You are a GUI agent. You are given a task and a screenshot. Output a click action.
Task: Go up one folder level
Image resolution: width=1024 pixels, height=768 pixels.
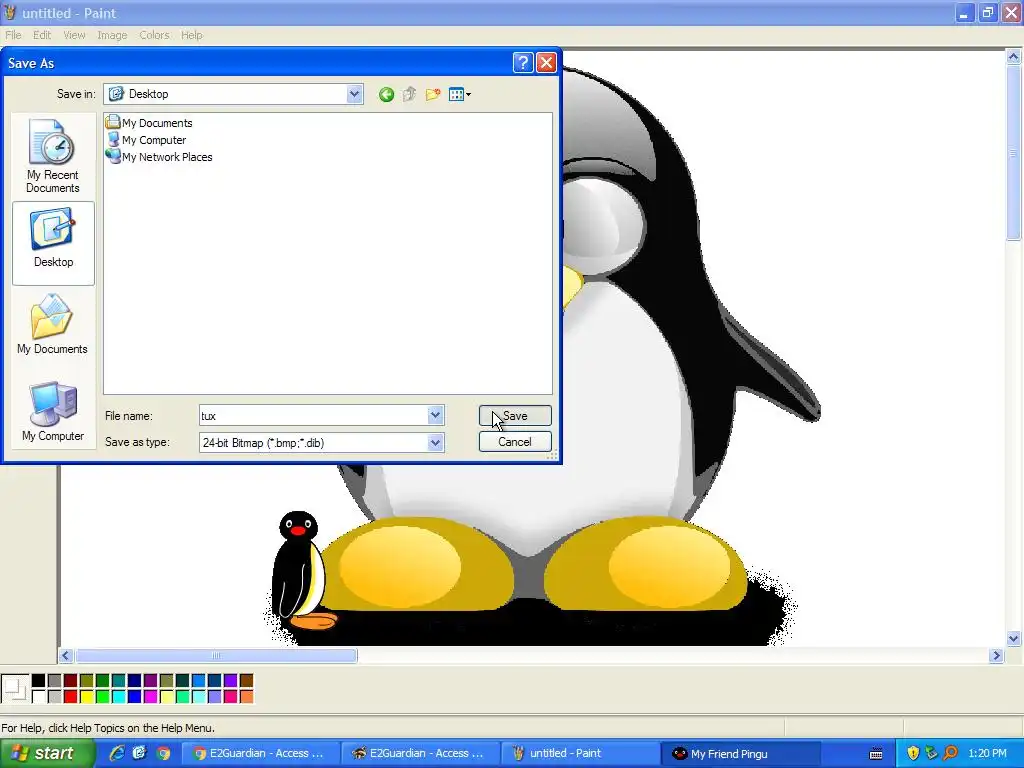tap(409, 95)
